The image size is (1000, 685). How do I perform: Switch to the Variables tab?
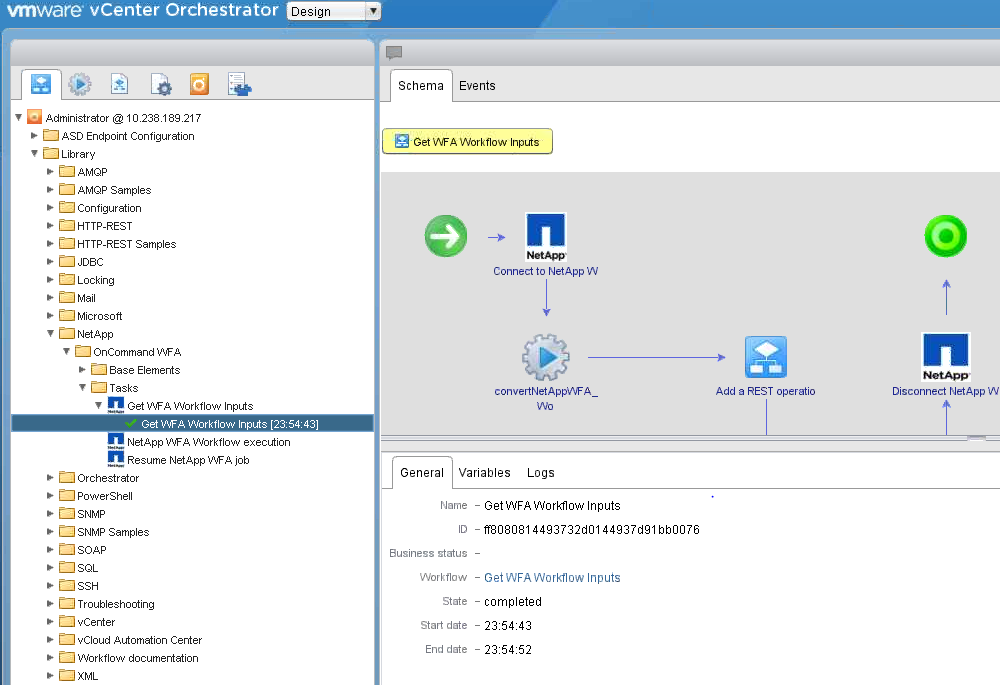485,473
